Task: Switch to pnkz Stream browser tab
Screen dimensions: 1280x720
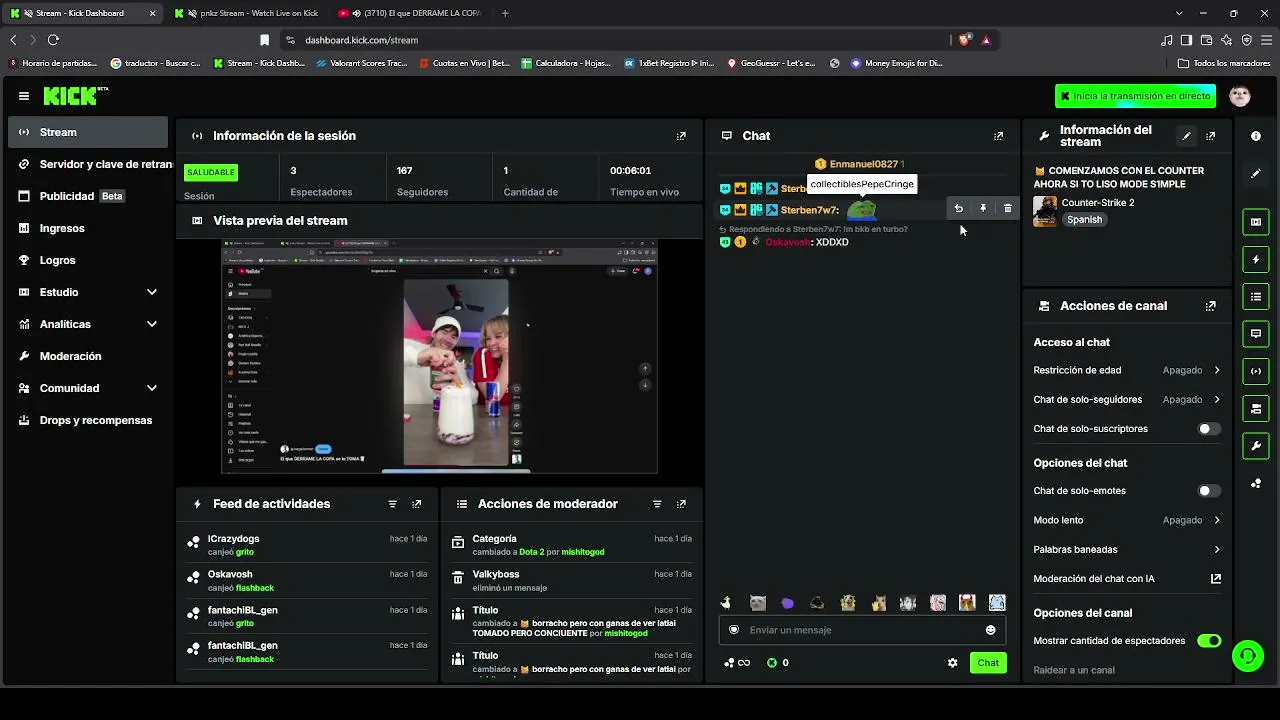Action: (247, 13)
